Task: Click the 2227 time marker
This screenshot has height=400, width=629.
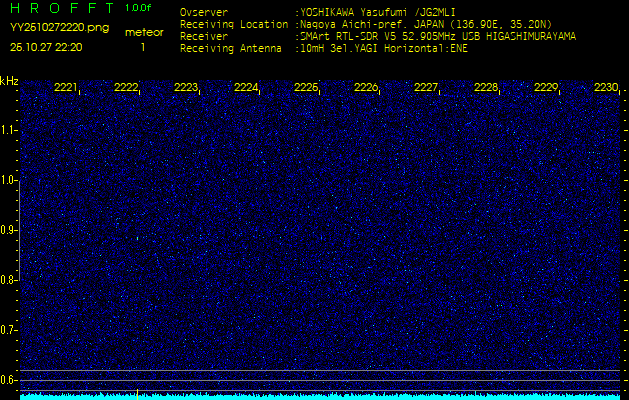Action: tap(426, 88)
